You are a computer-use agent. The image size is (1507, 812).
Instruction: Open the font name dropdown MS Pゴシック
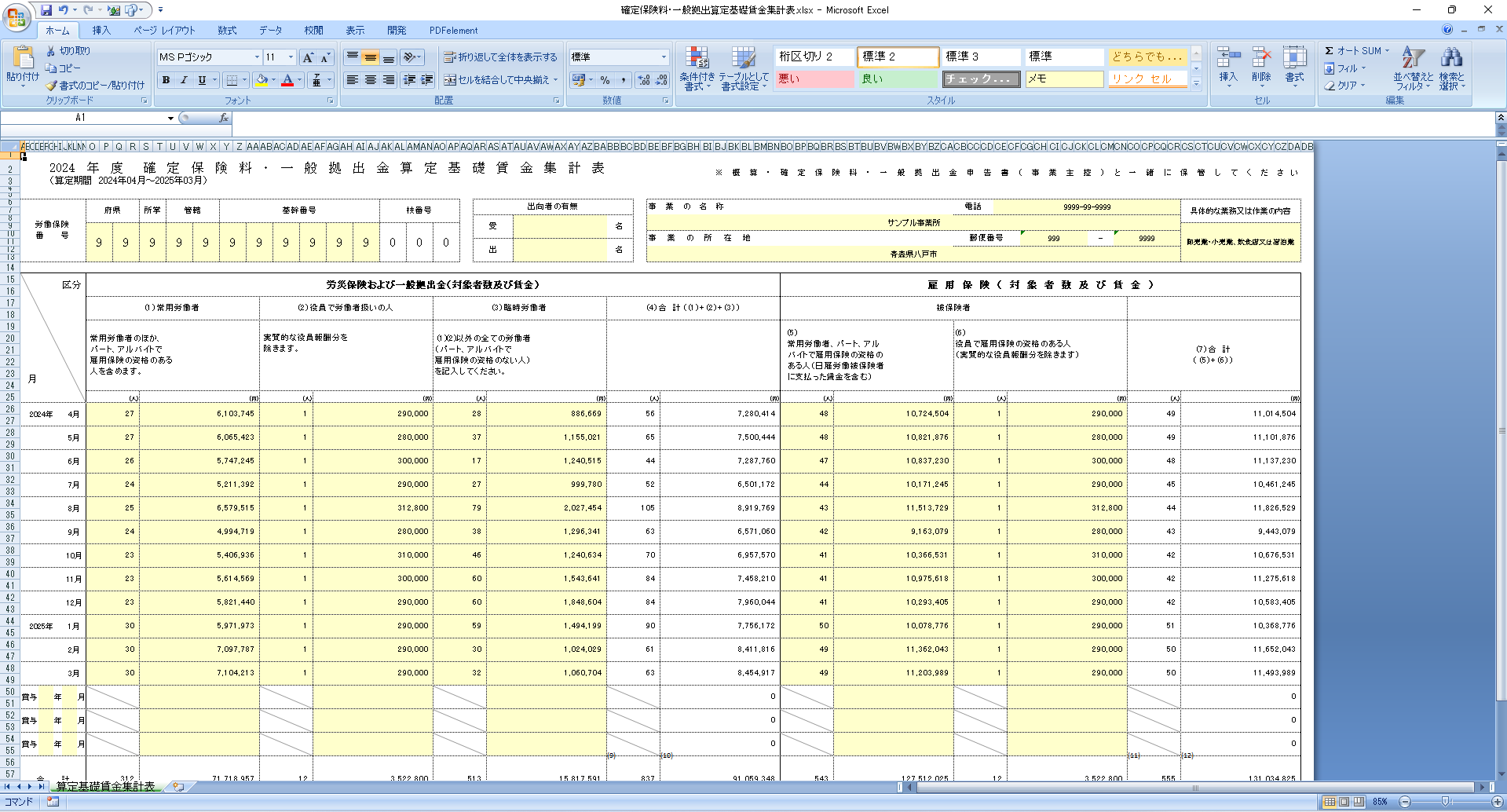pyautogui.click(x=256, y=57)
